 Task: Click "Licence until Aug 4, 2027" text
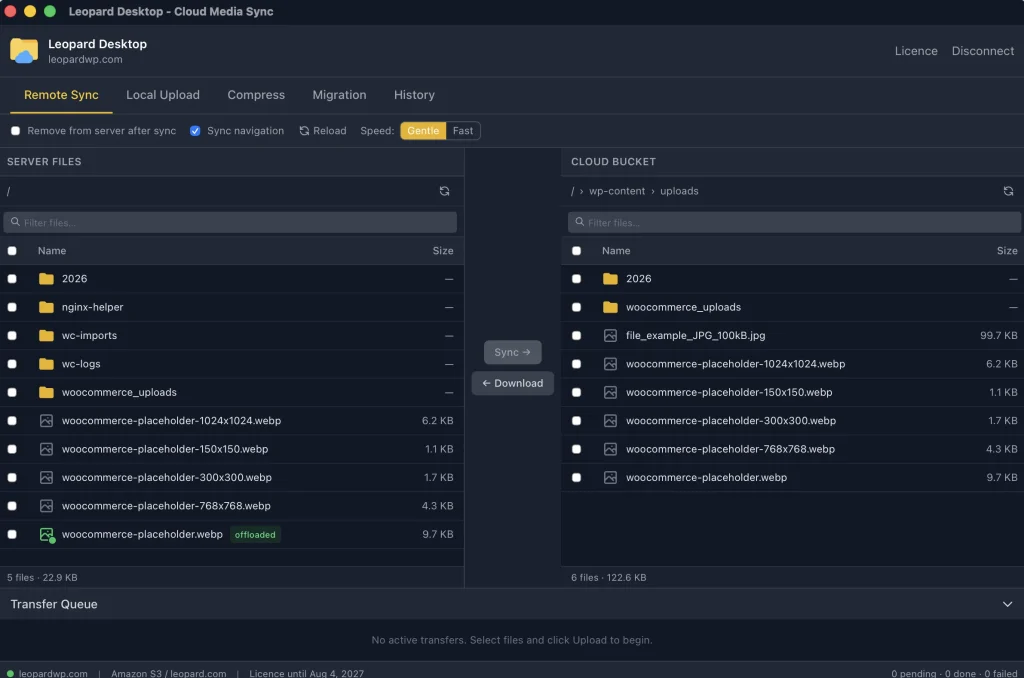tap(306, 673)
